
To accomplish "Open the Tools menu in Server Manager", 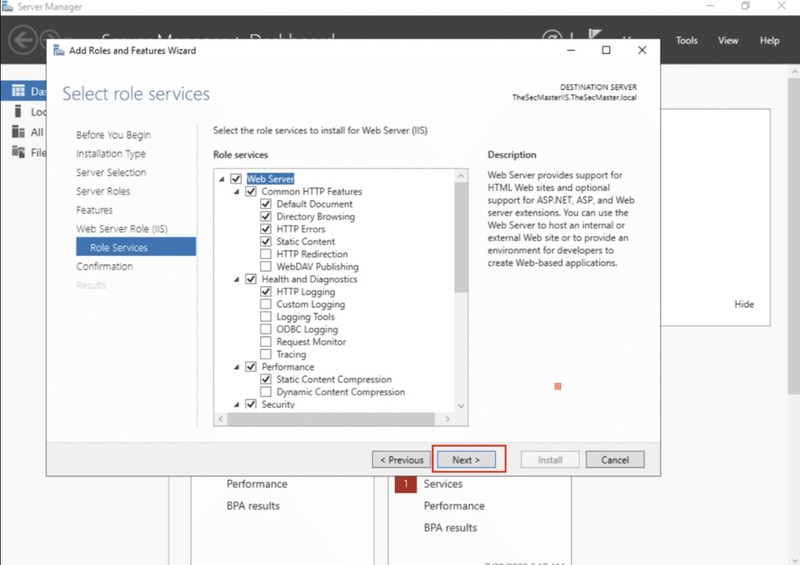I will coord(686,40).
